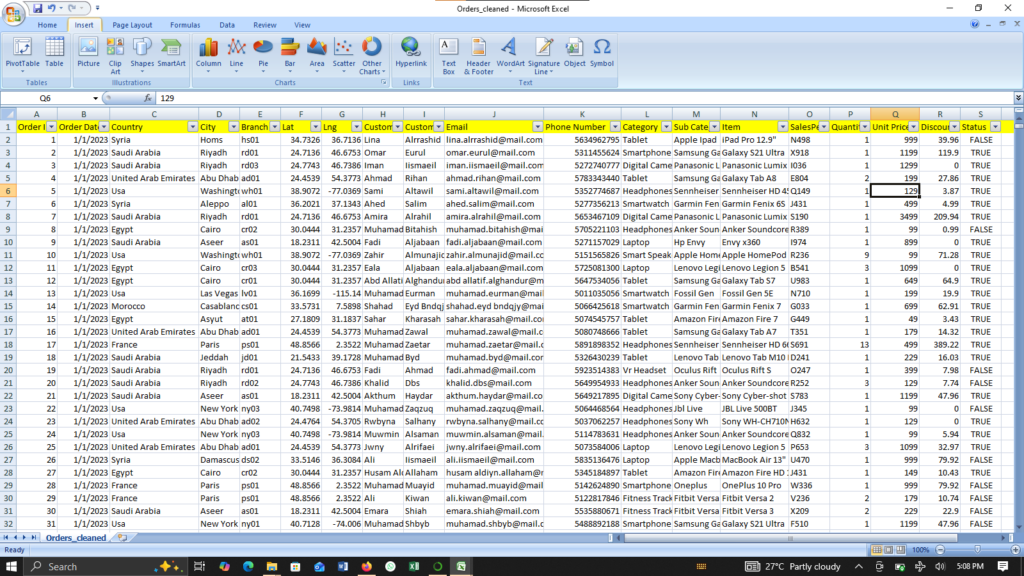Screen dimensions: 1024x576
Task: Open Windows Start menu
Action: pyautogui.click(x=11, y=566)
